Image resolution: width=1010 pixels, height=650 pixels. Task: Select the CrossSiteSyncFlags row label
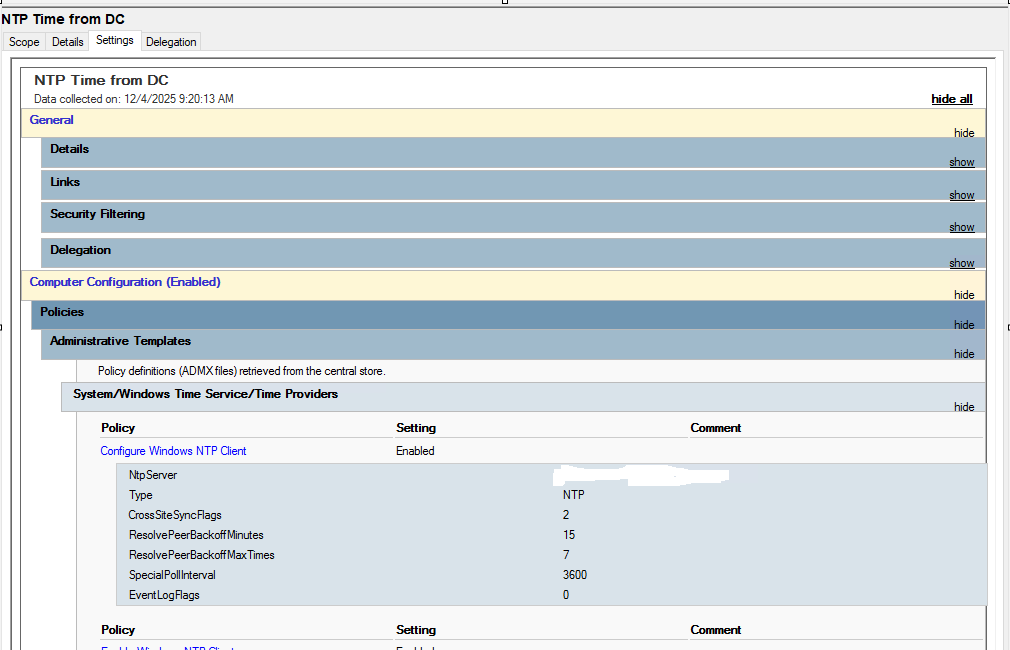pos(175,515)
